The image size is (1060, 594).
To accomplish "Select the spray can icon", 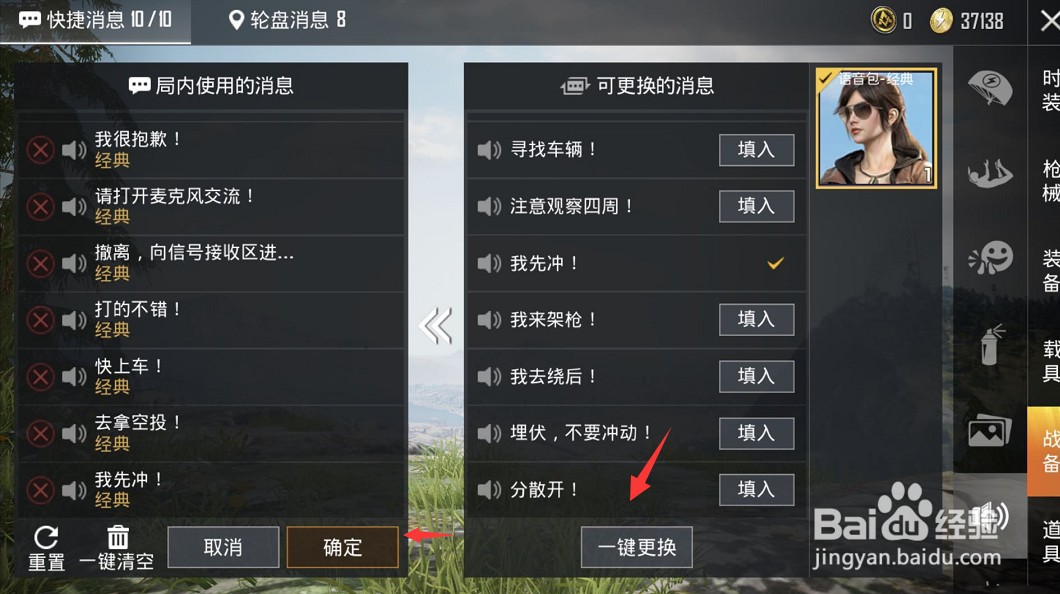I will click(x=991, y=345).
